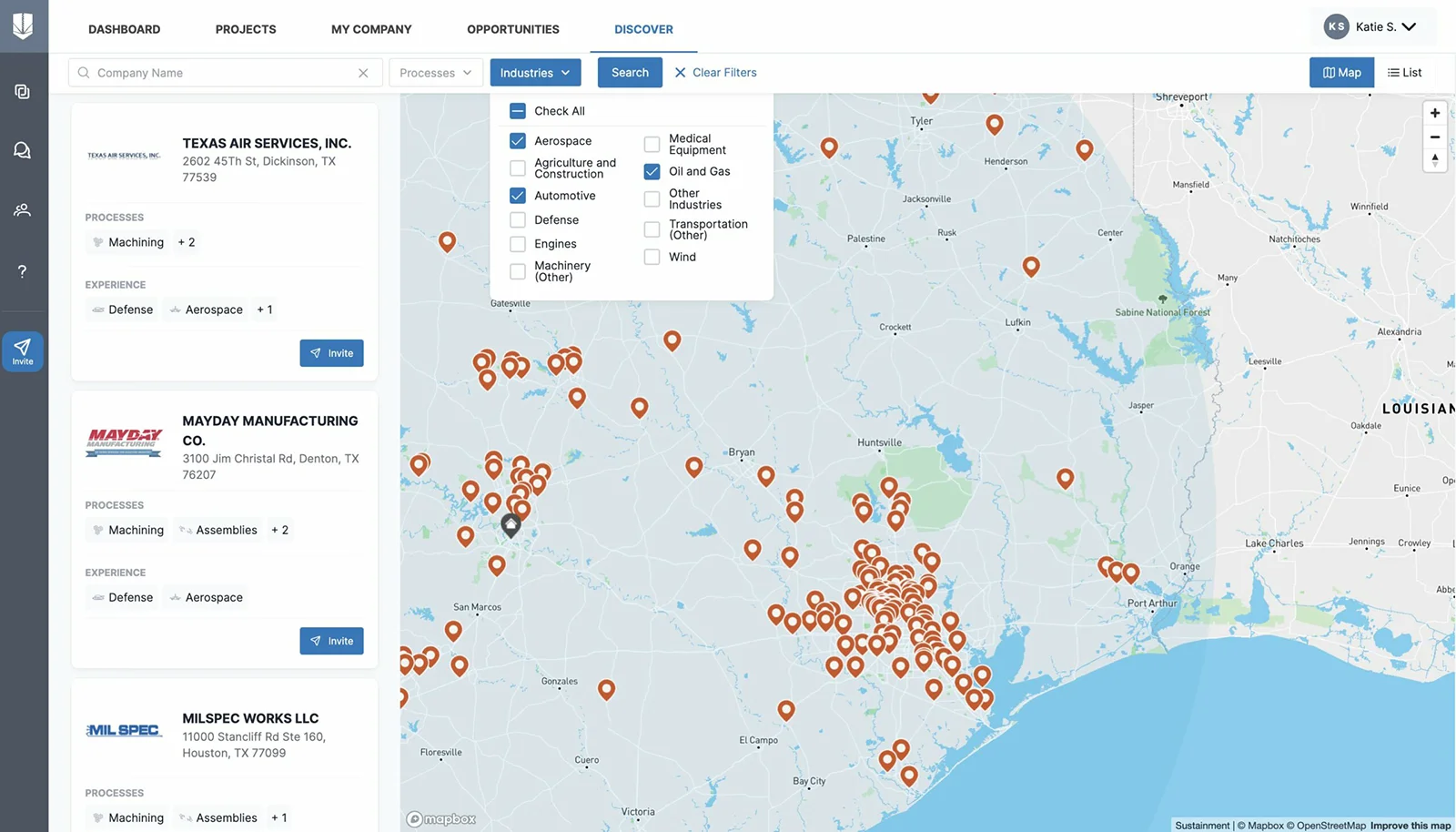Viewport: 1456px width, 832px height.
Task: Click the Invite paper plane sidebar icon
Action: pos(23,351)
